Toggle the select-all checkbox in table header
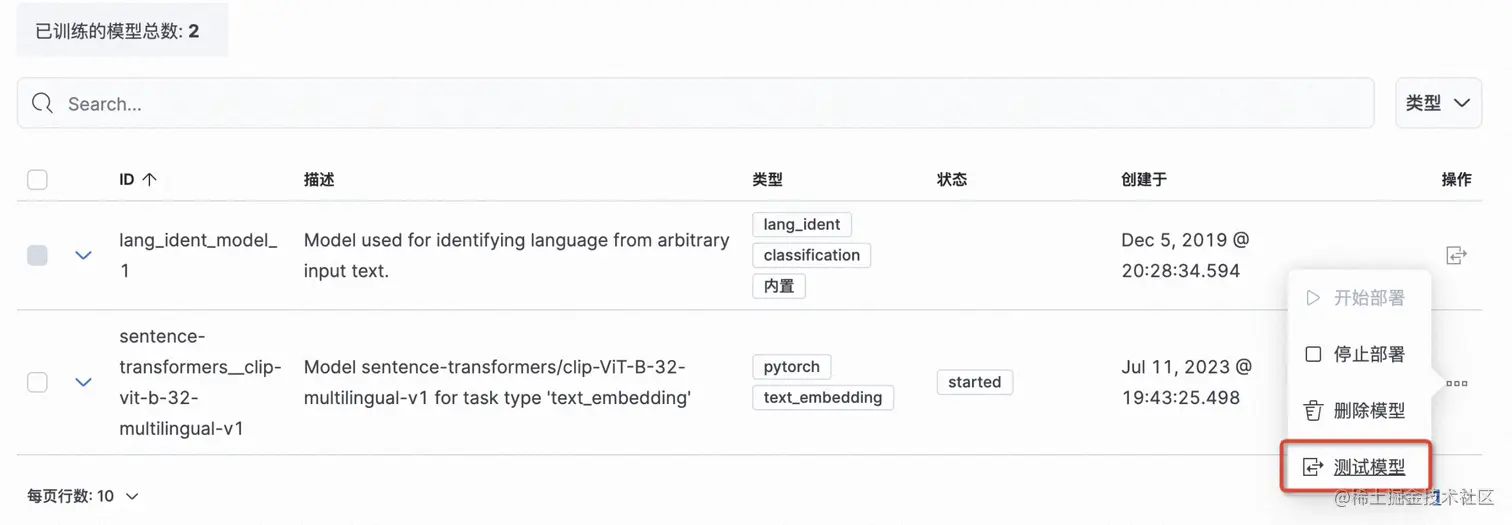The image size is (1512, 525). pyautogui.click(x=37, y=180)
